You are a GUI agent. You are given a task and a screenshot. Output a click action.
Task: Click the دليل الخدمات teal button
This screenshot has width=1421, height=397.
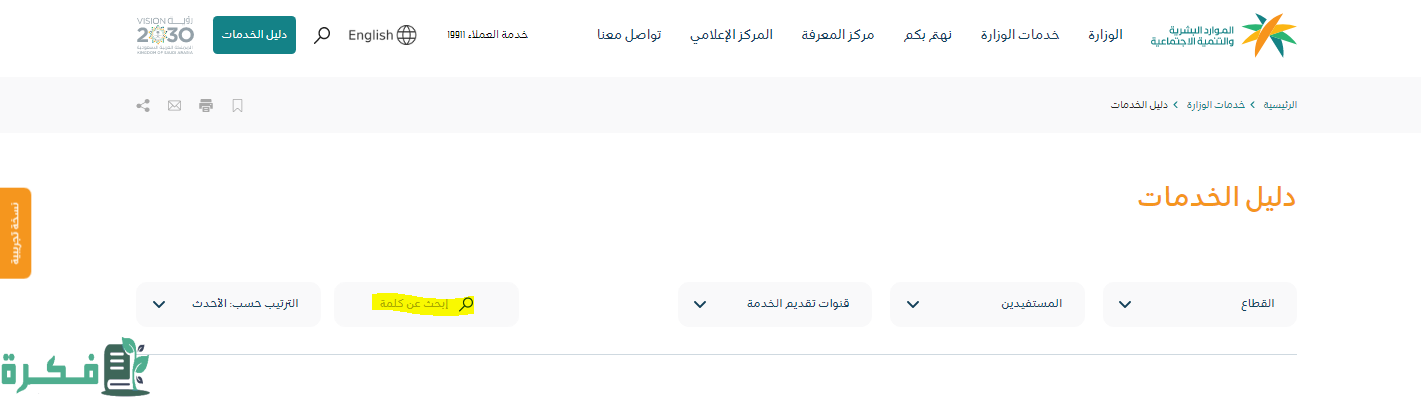(254, 35)
